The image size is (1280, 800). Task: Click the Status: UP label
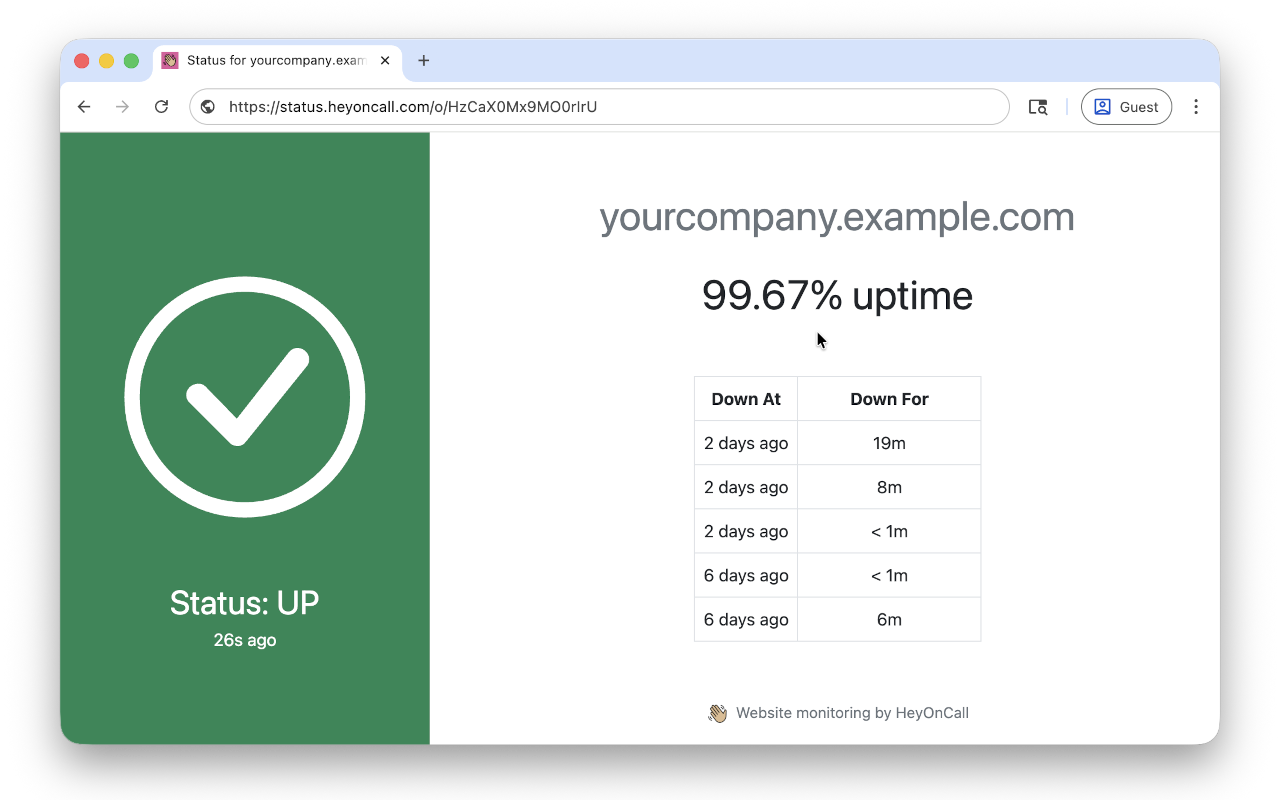pos(244,602)
